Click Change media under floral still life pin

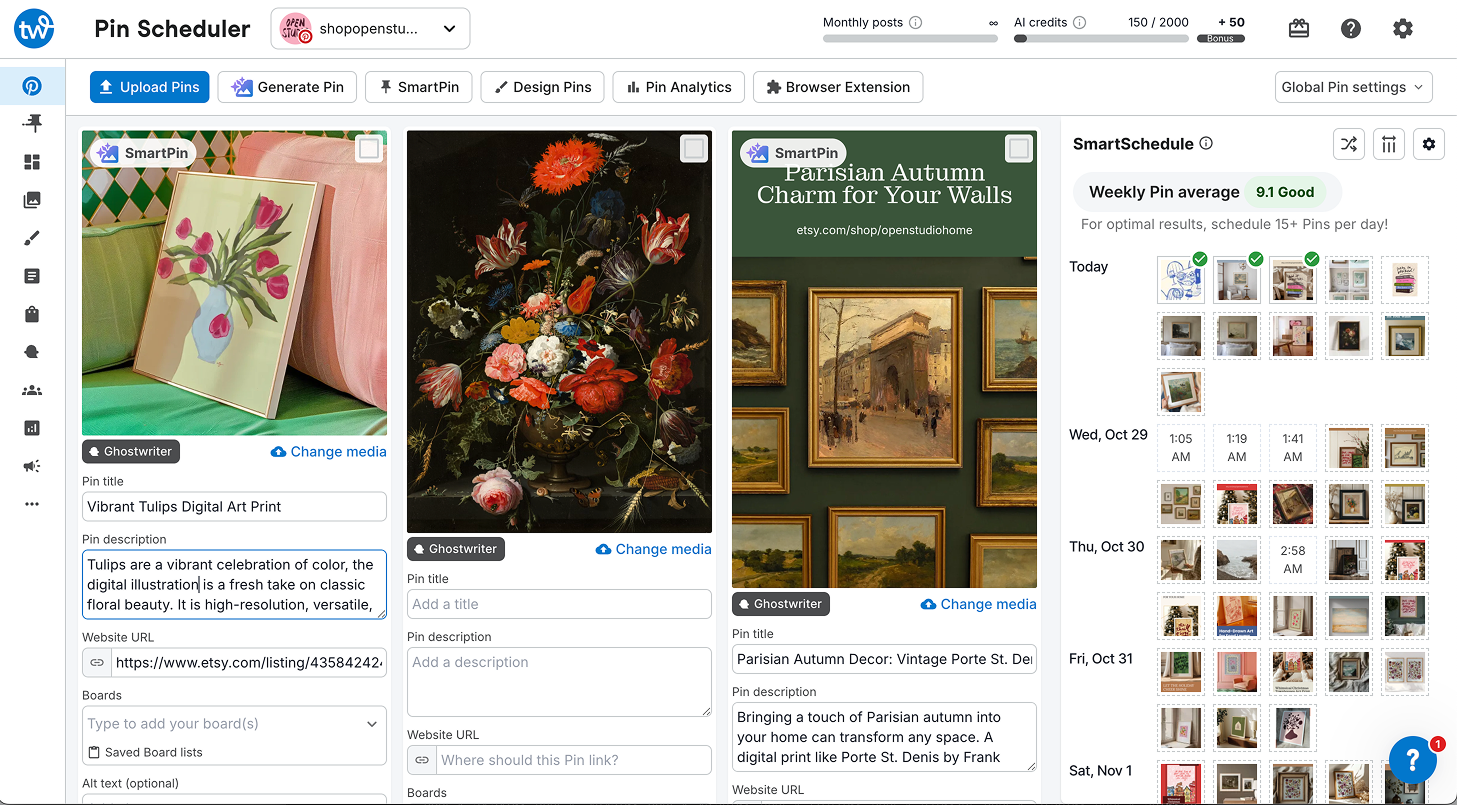tap(654, 549)
